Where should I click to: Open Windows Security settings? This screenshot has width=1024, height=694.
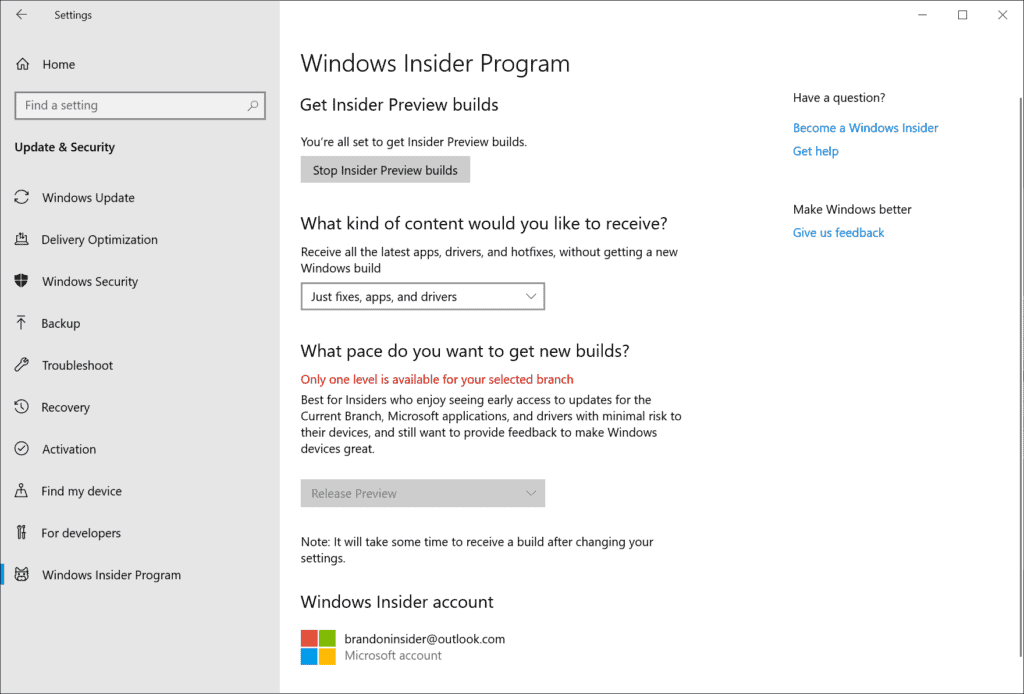[90, 281]
